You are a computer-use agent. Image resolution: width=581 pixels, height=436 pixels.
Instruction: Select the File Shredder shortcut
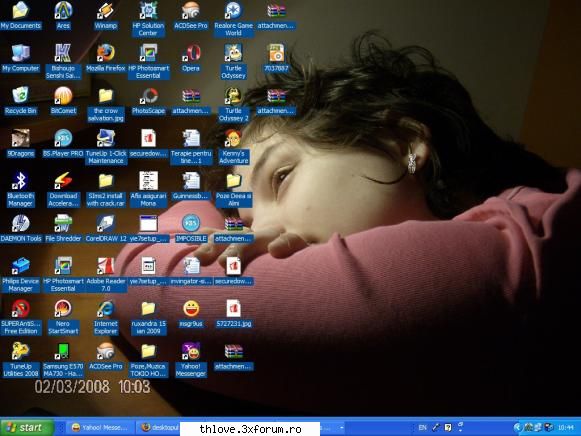[63, 229]
